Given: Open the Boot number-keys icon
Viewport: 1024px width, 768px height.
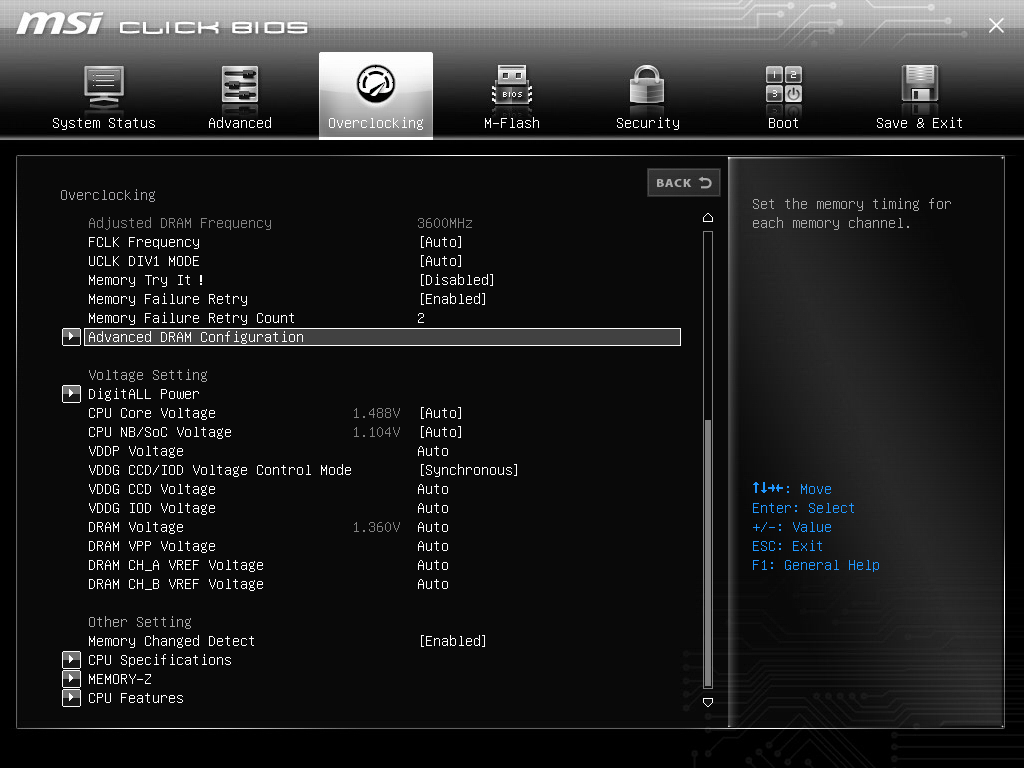Looking at the screenshot, I should 784,84.
